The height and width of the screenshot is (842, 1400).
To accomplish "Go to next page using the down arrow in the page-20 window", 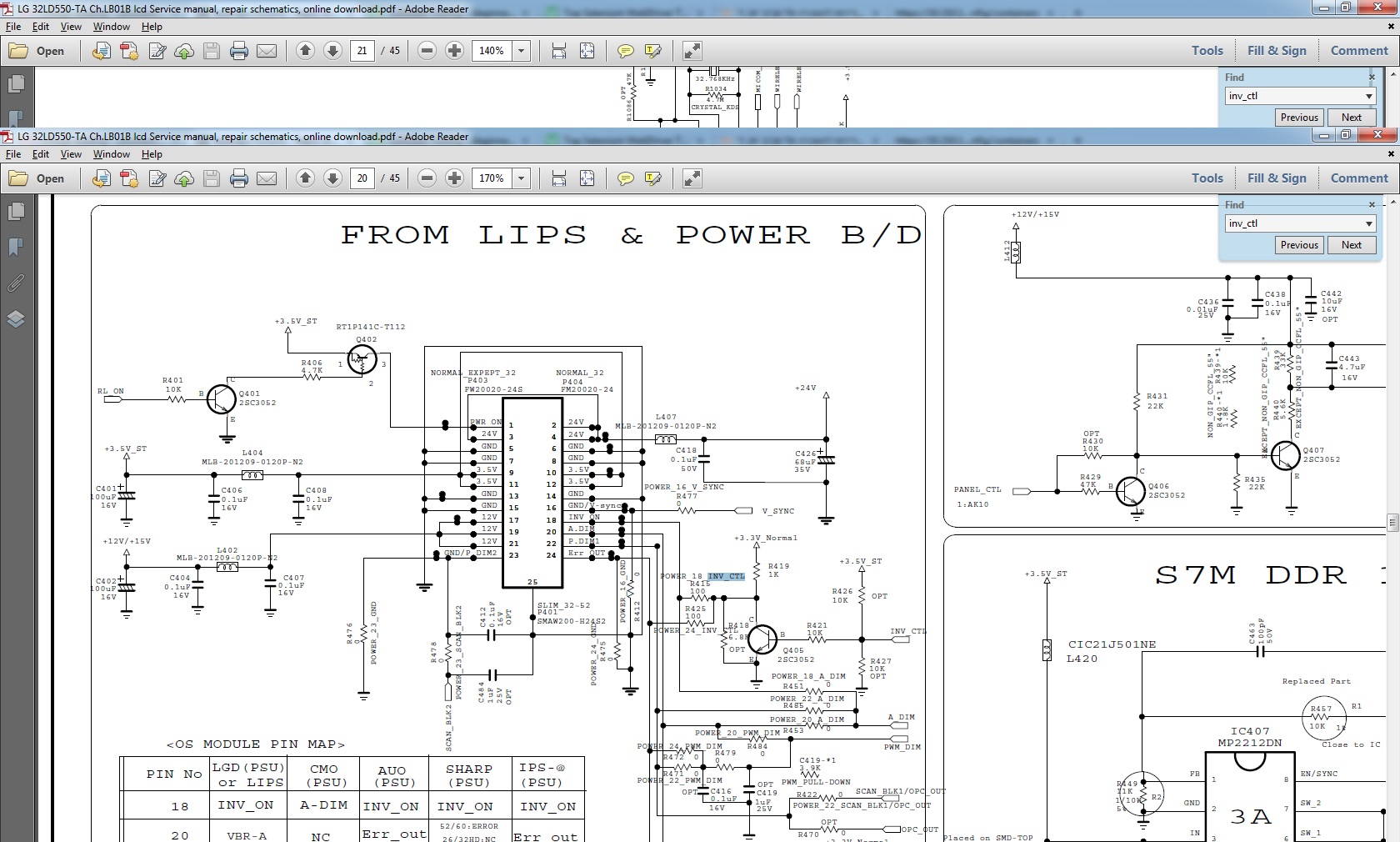I will (332, 178).
